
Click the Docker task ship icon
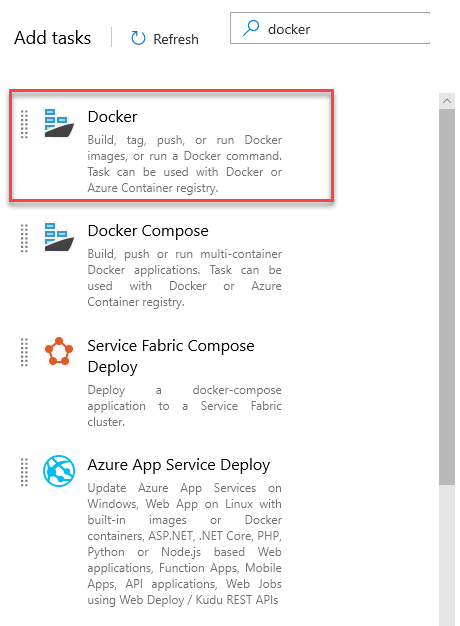point(59,123)
